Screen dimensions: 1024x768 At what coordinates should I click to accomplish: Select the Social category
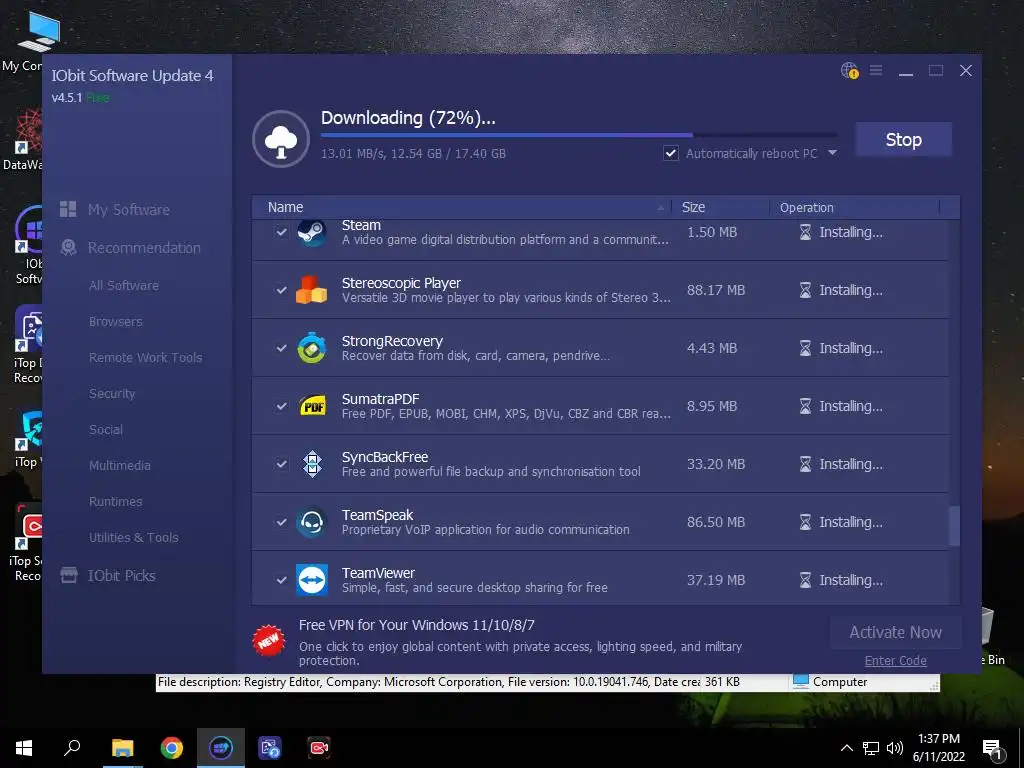tap(106, 429)
